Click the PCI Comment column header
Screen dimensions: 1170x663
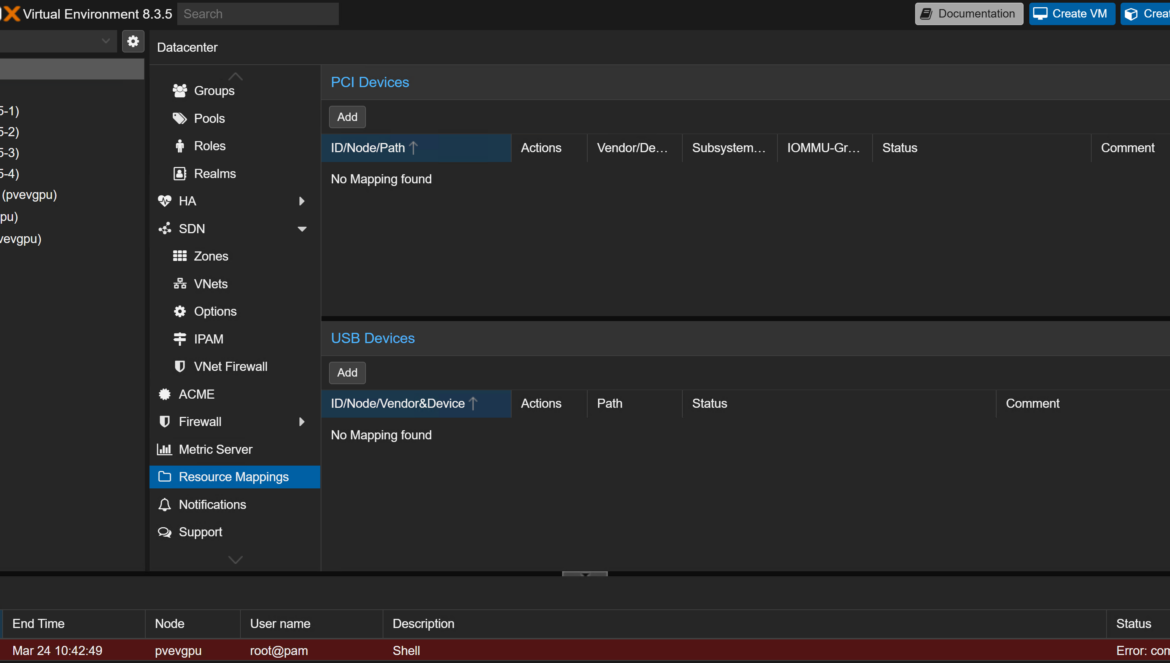click(1130, 148)
